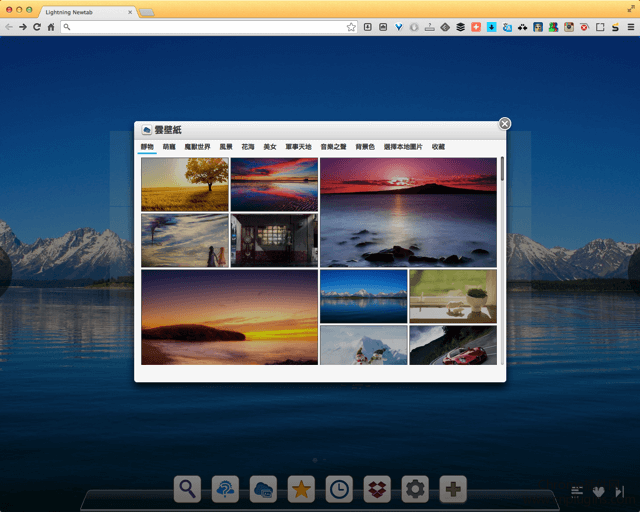This screenshot has width=640, height=512.
Task: Switch to the 風景 tab
Action: 226,147
